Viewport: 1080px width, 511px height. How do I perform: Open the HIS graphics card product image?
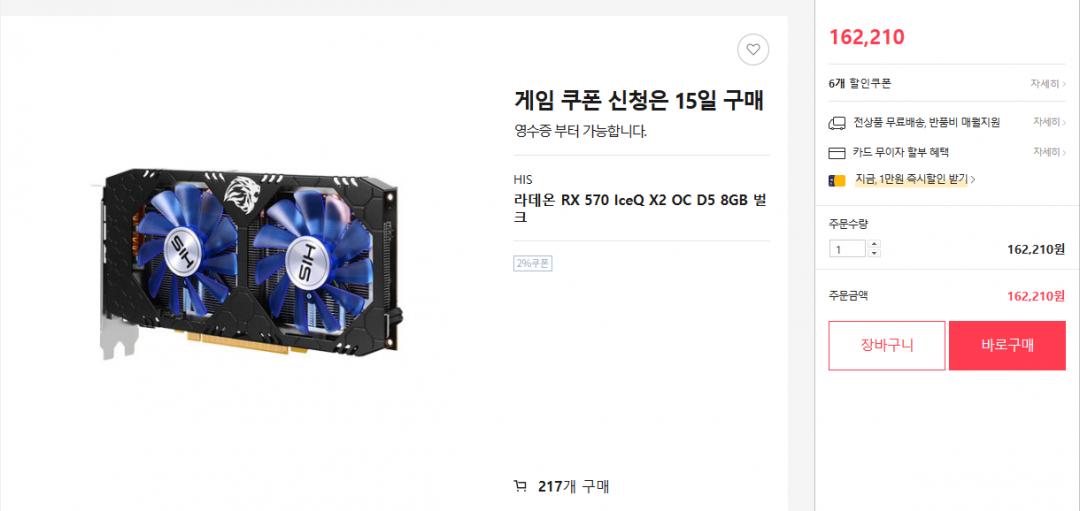click(248, 264)
